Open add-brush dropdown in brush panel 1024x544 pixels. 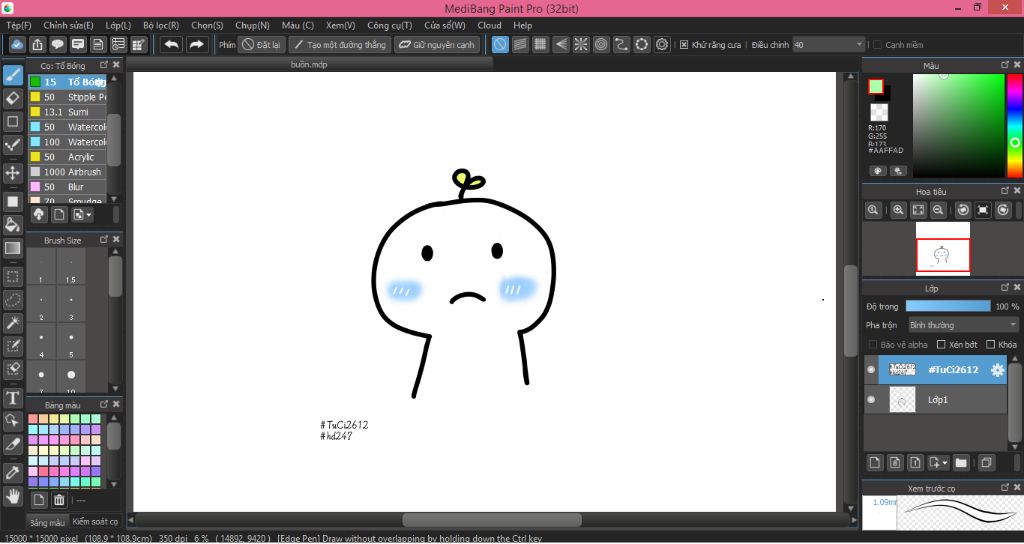(x=83, y=214)
